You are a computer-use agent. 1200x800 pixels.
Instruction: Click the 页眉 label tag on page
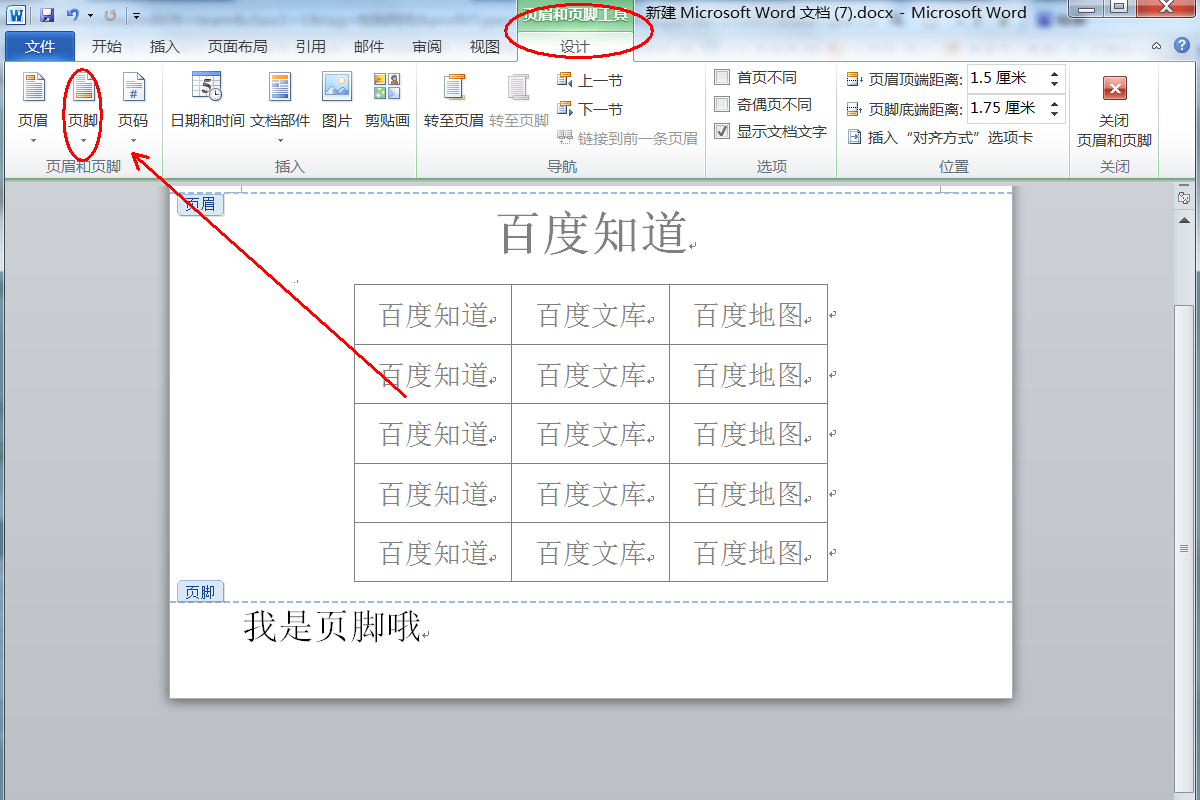(x=201, y=205)
